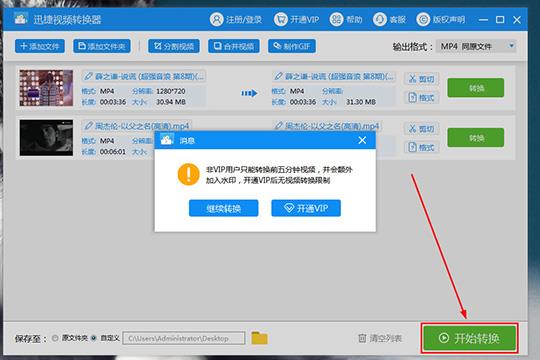This screenshot has width=540, height=360.
Task: Close the converter window
Action: point(517,20)
